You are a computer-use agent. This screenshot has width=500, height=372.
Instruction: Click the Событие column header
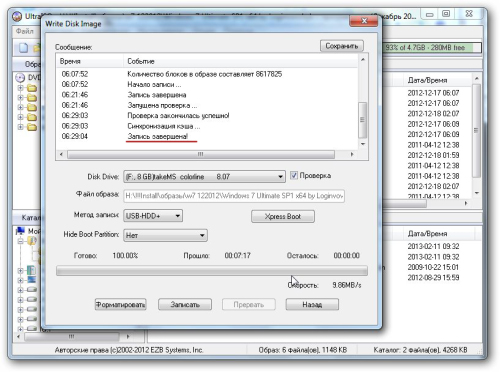tap(241, 61)
